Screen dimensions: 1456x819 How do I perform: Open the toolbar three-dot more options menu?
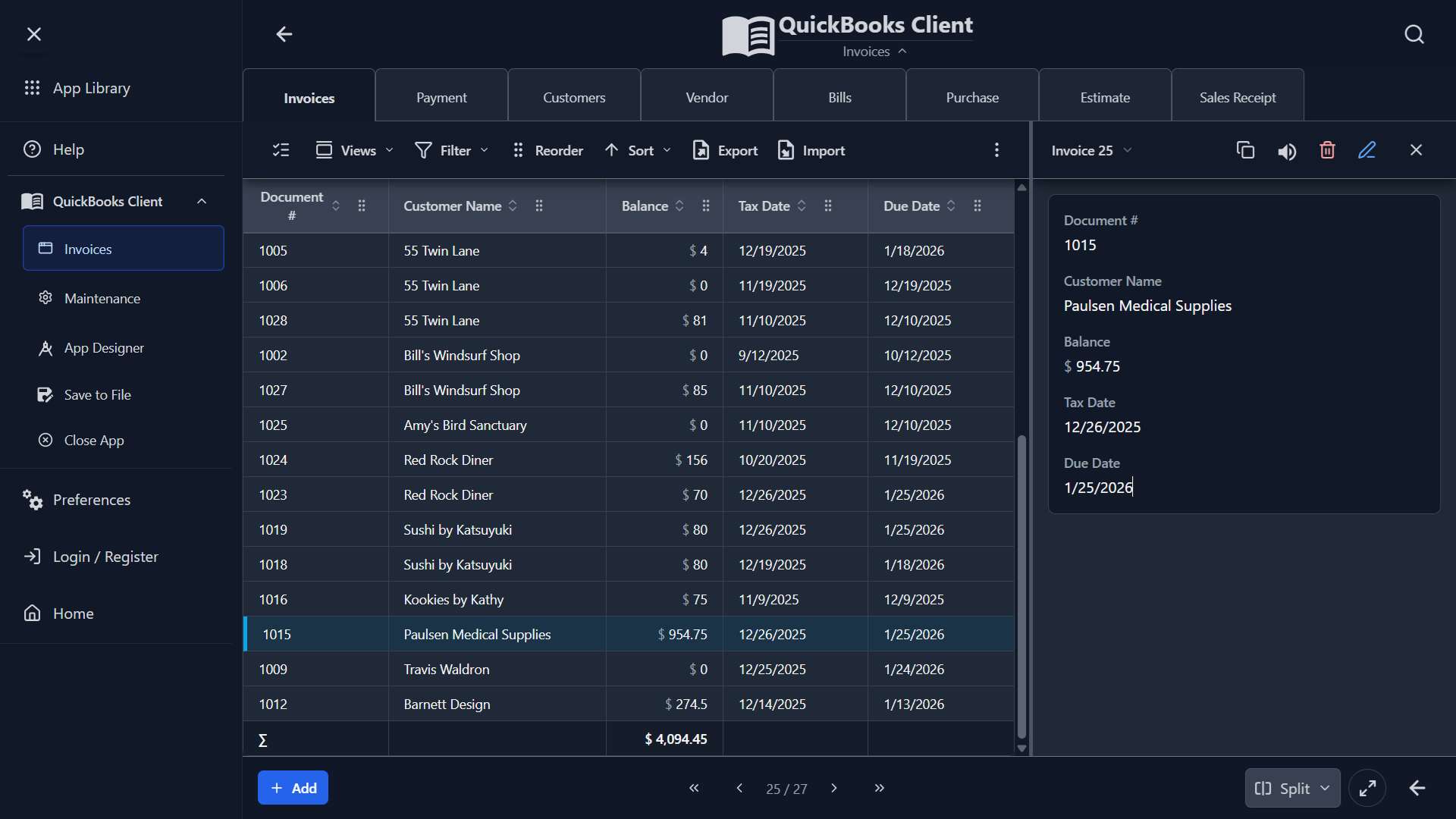(x=996, y=150)
